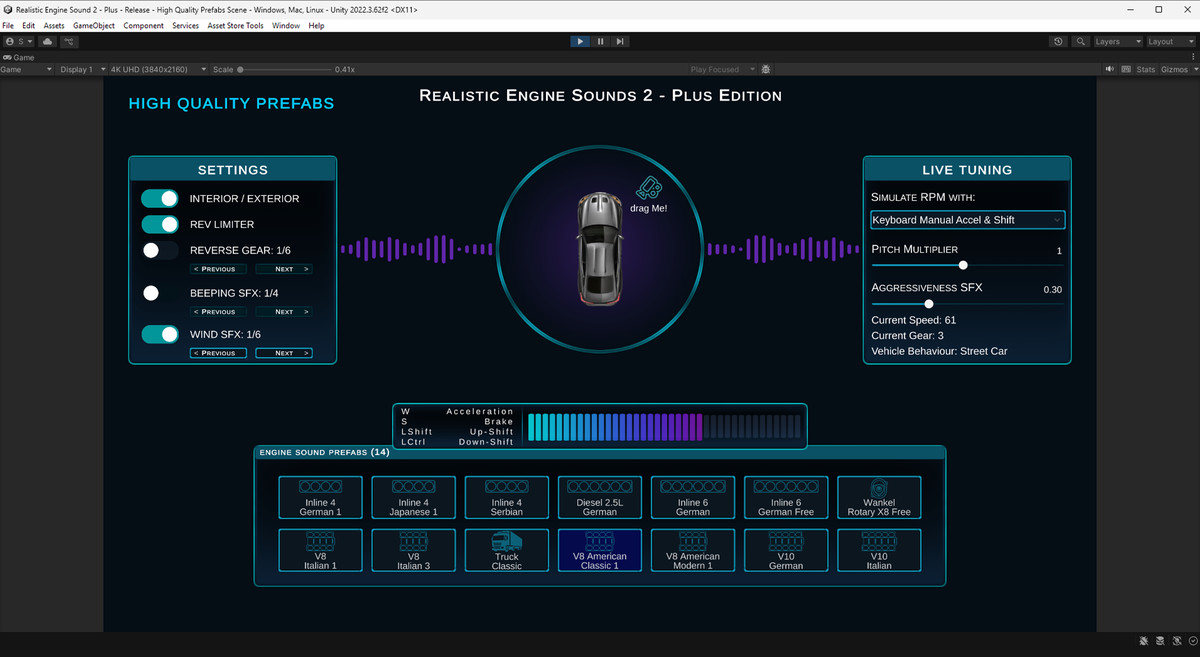Open the 4K UHD resolution dropdown

pos(158,69)
